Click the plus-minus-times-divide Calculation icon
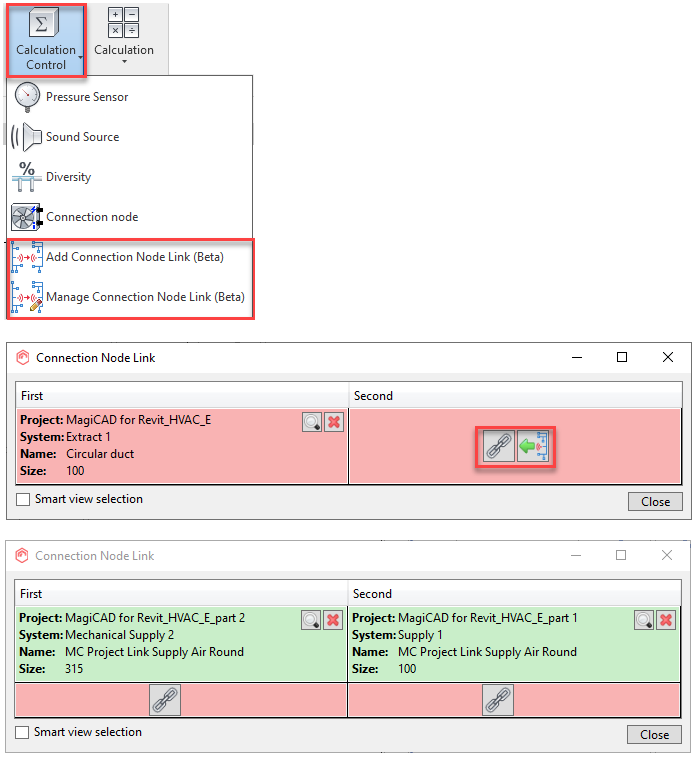The height and width of the screenshot is (757, 697). click(x=124, y=23)
